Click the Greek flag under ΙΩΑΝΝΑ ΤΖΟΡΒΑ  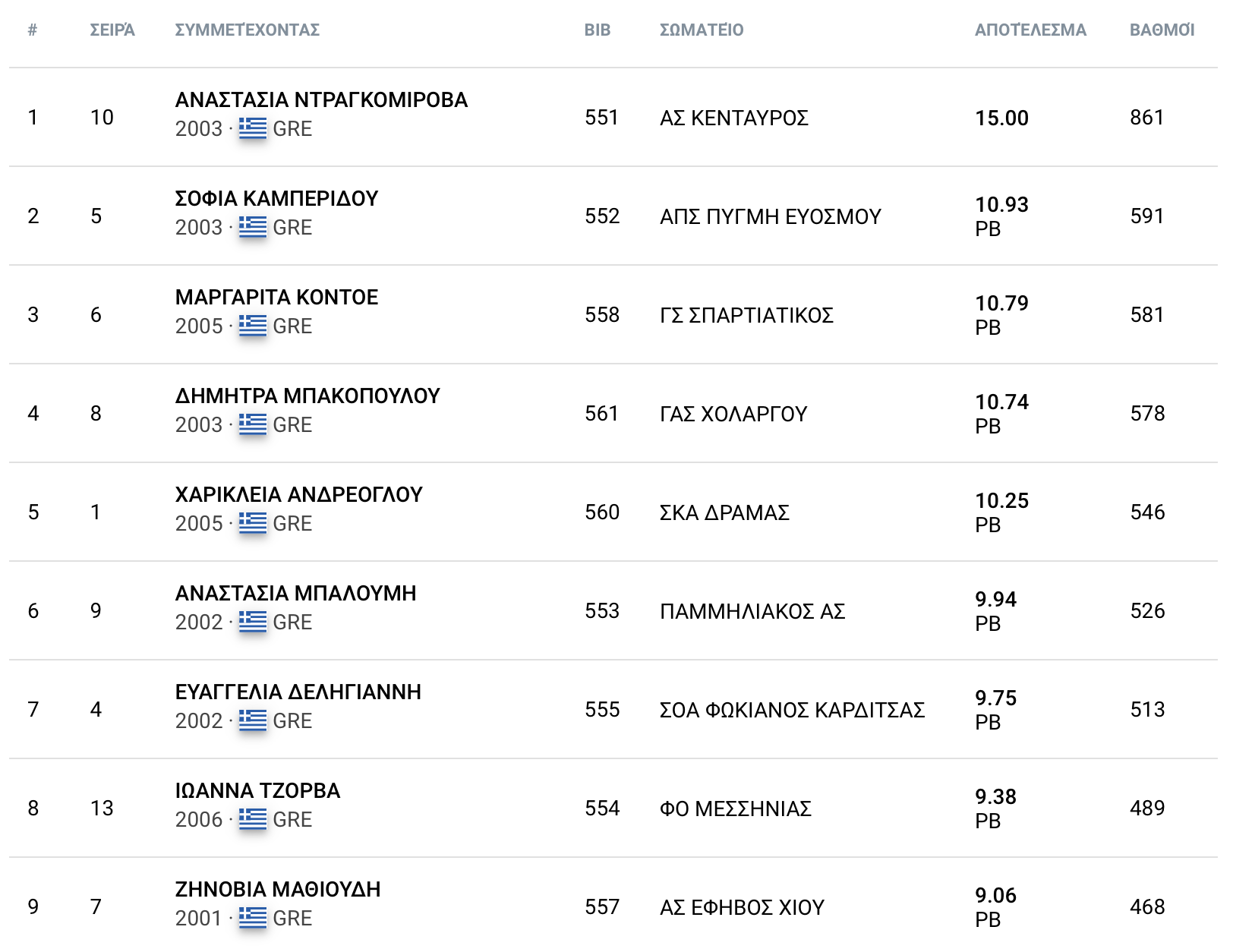tap(252, 819)
